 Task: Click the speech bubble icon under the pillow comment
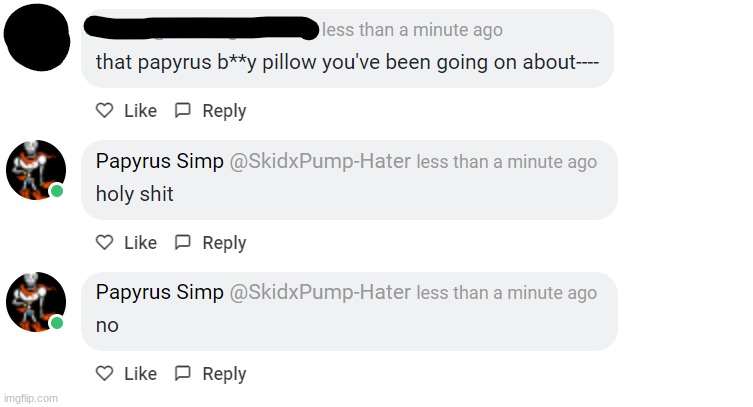pos(182,111)
